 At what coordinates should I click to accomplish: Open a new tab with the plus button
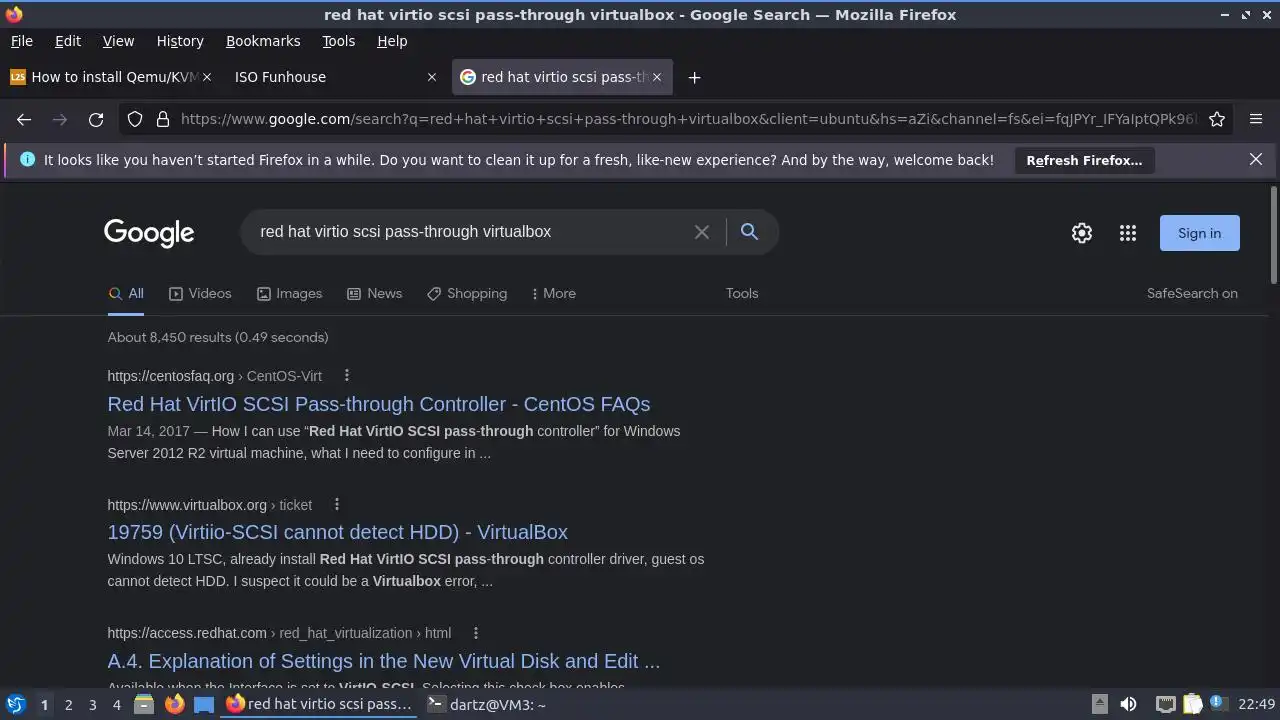tap(694, 77)
